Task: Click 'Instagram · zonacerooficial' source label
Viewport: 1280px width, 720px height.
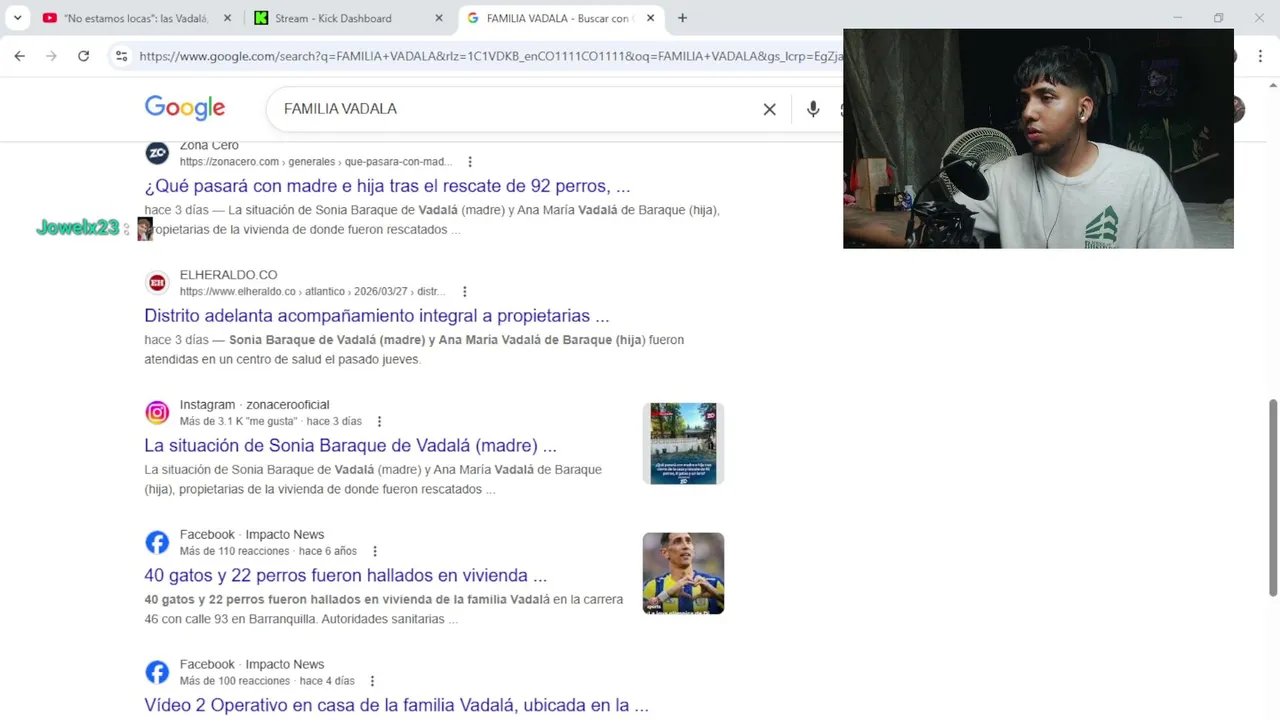Action: point(254,405)
